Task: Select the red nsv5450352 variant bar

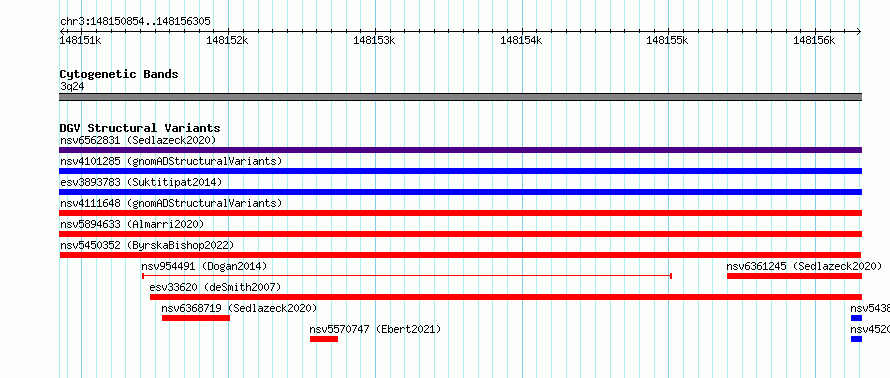Action: 460,255
